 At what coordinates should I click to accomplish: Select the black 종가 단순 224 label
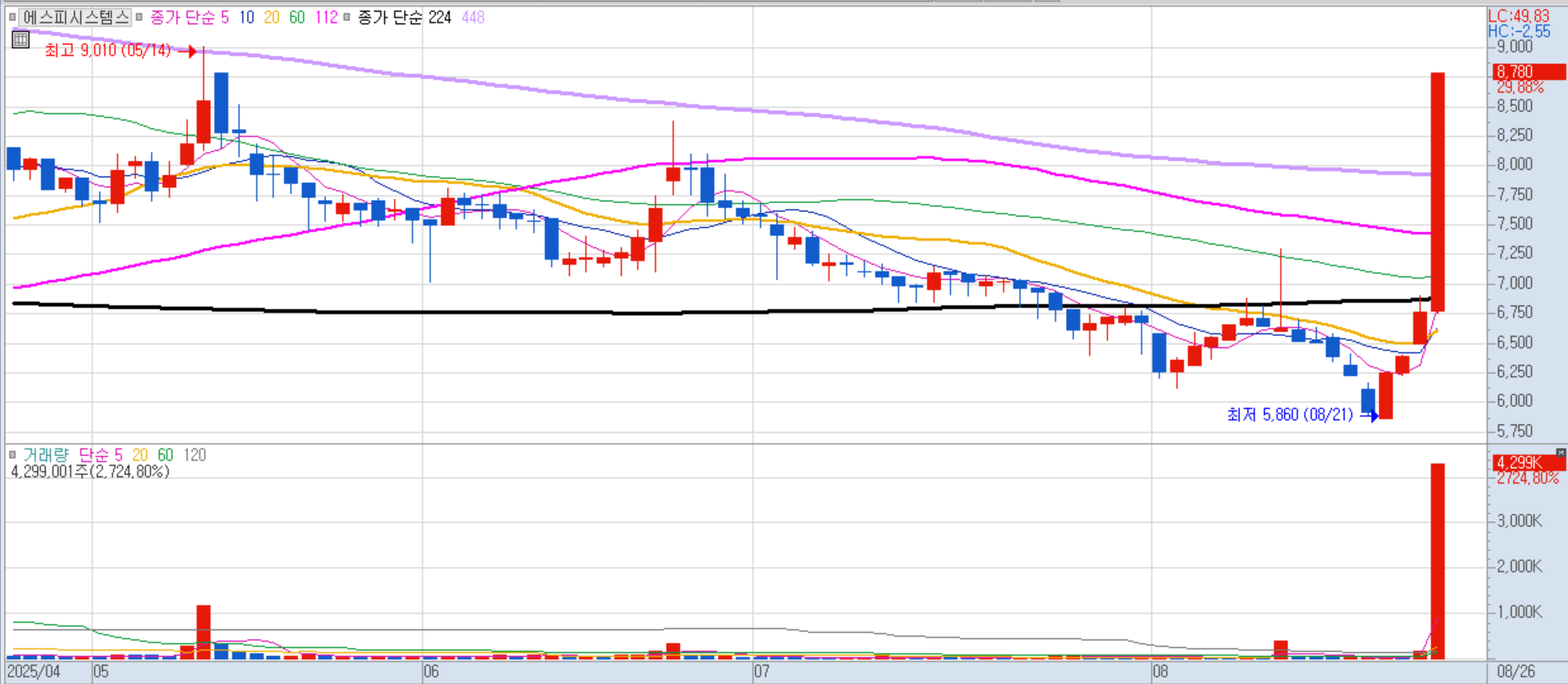[x=404, y=17]
